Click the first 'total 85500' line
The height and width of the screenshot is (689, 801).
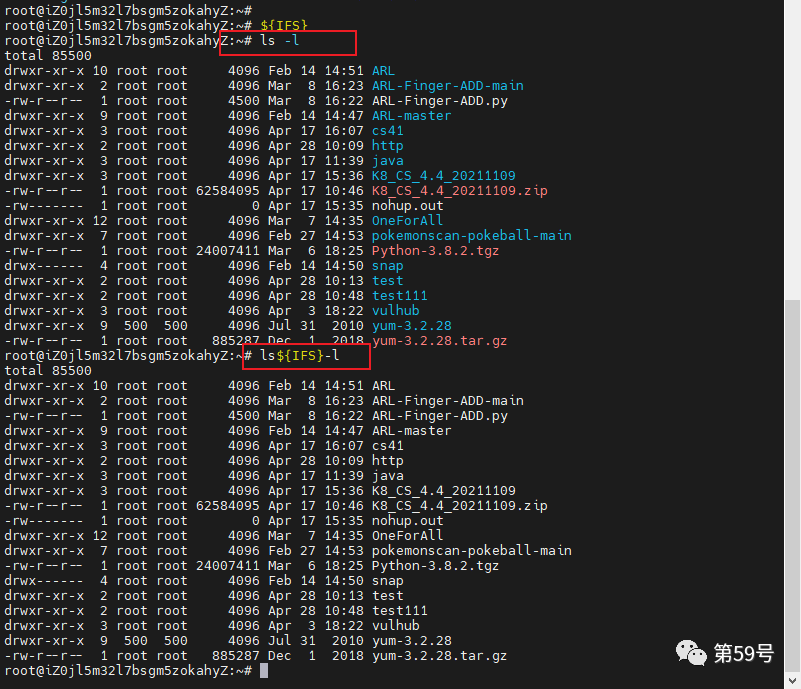point(48,55)
